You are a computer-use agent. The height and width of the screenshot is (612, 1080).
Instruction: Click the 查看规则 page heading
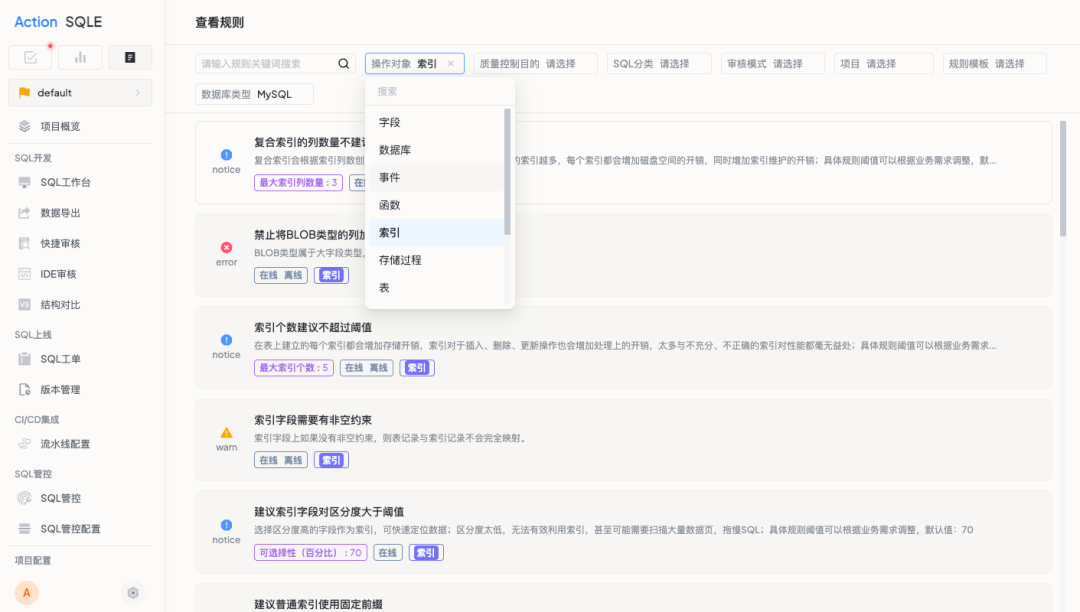220,22
